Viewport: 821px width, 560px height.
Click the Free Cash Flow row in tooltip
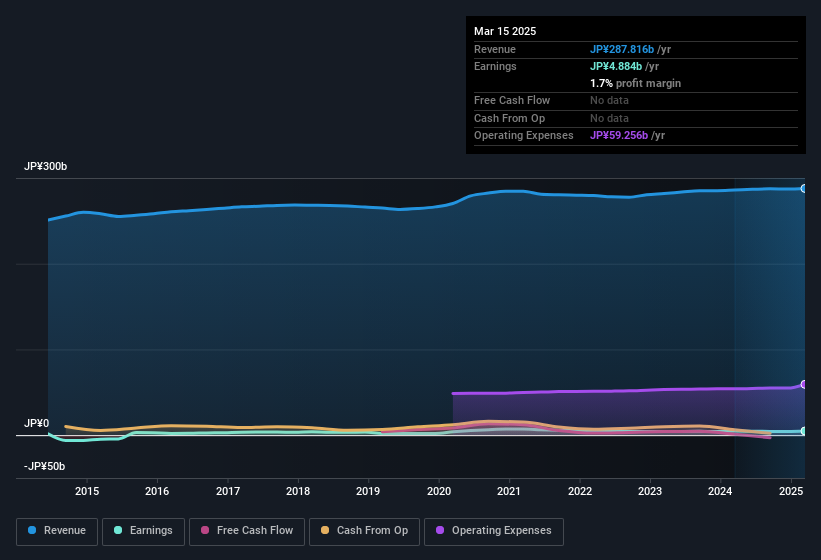pos(636,100)
